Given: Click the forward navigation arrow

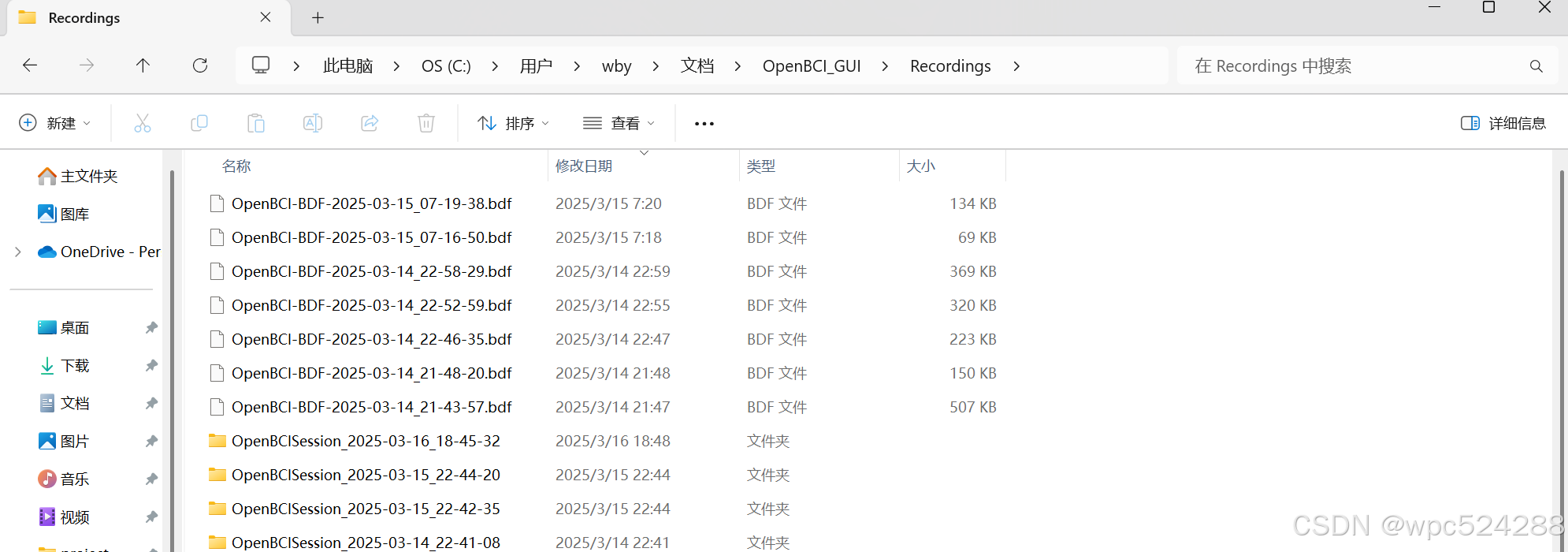Looking at the screenshot, I should point(87,65).
